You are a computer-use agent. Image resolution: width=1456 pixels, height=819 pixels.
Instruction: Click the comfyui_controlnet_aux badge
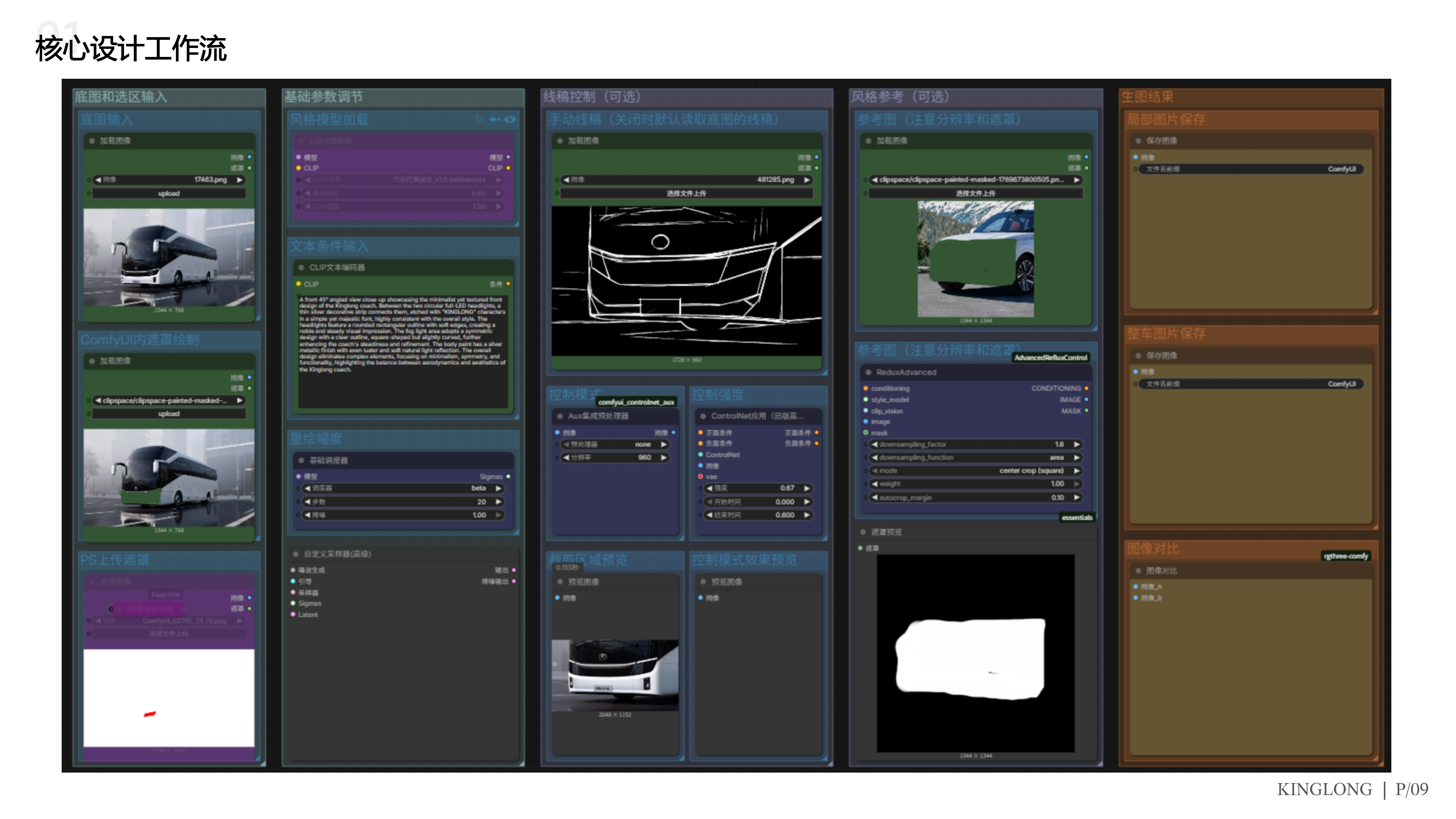(636, 402)
